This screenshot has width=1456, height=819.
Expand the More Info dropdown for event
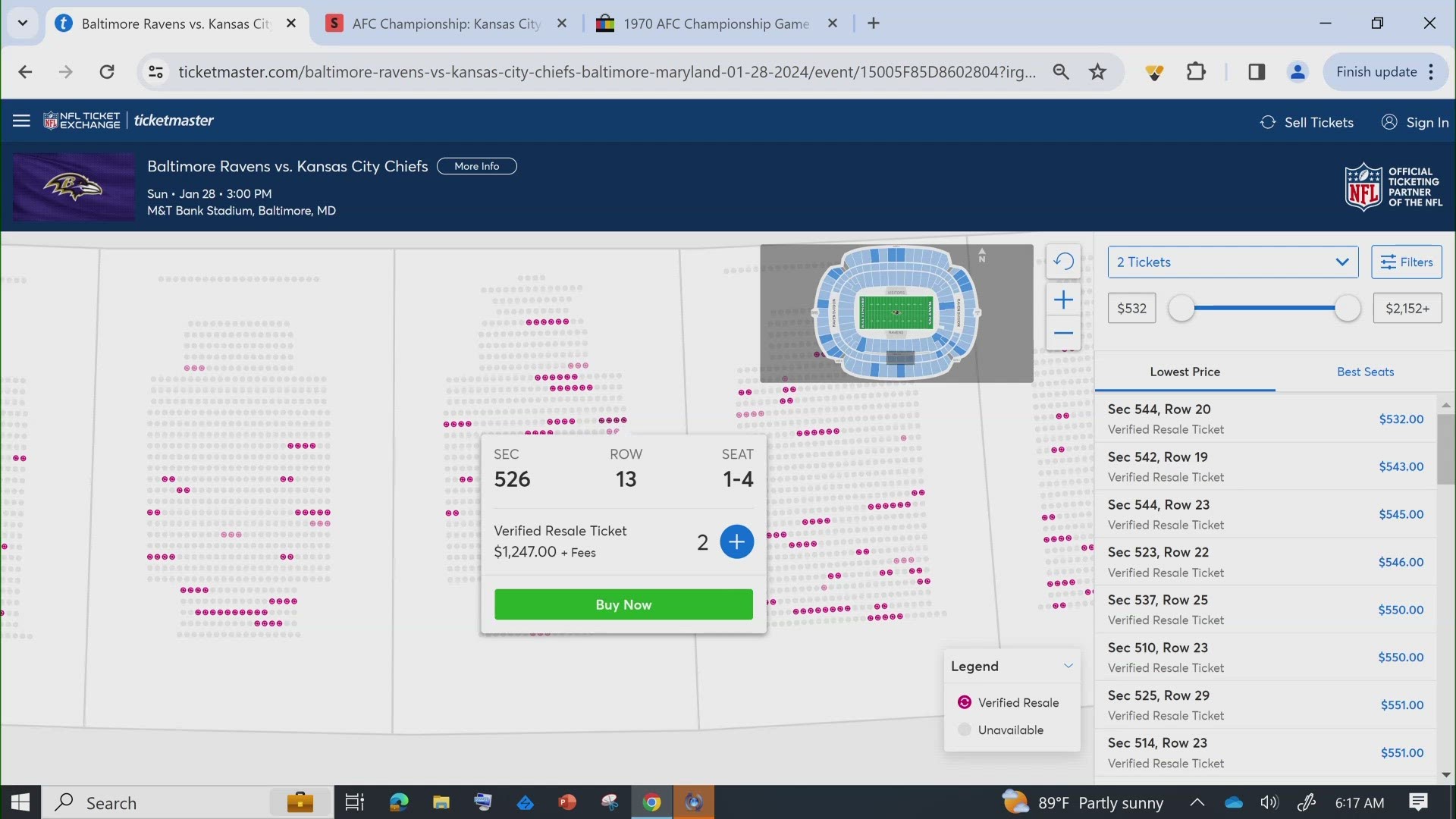coord(477,166)
